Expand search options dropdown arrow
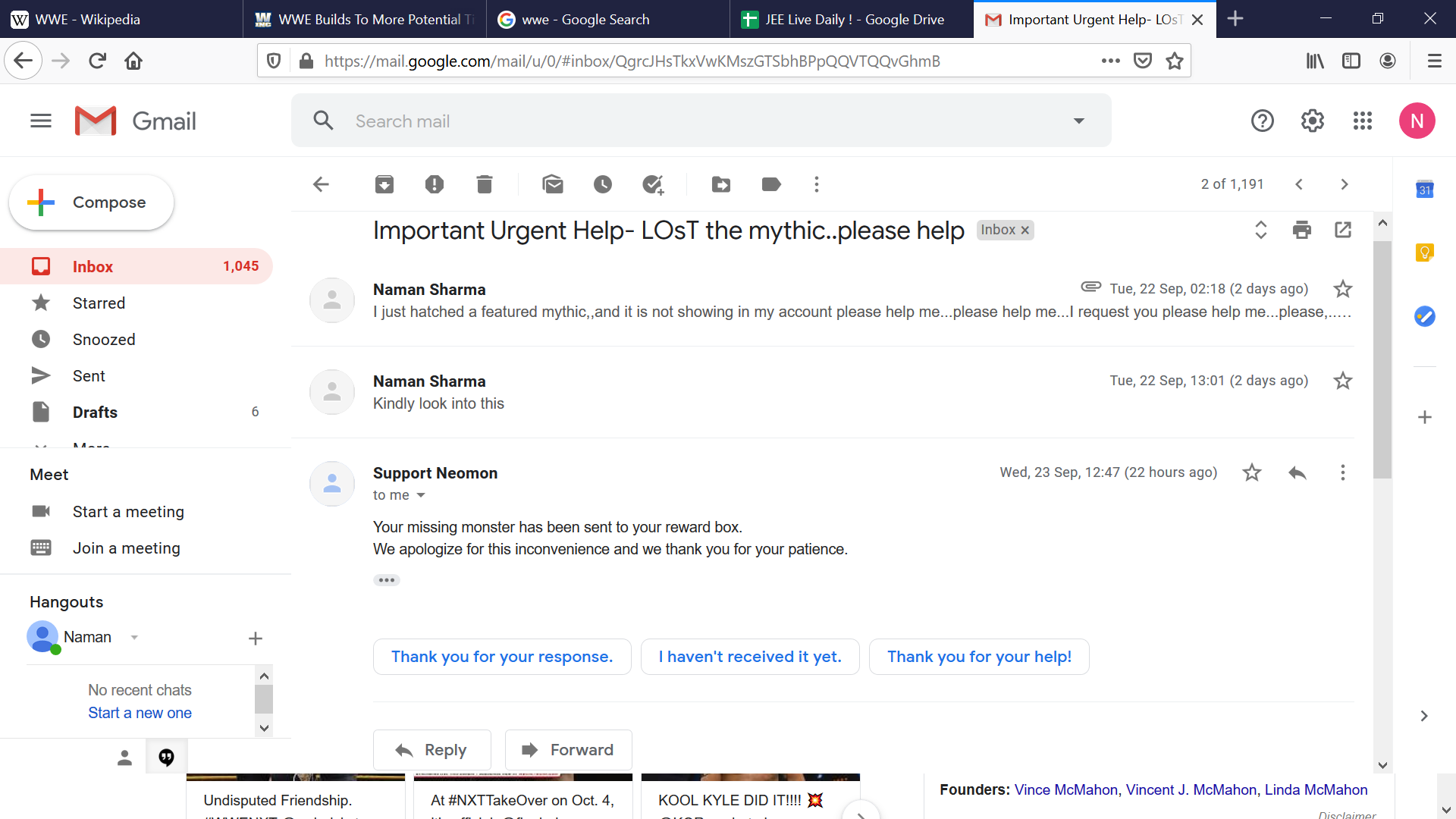The image size is (1456, 819). [1078, 121]
